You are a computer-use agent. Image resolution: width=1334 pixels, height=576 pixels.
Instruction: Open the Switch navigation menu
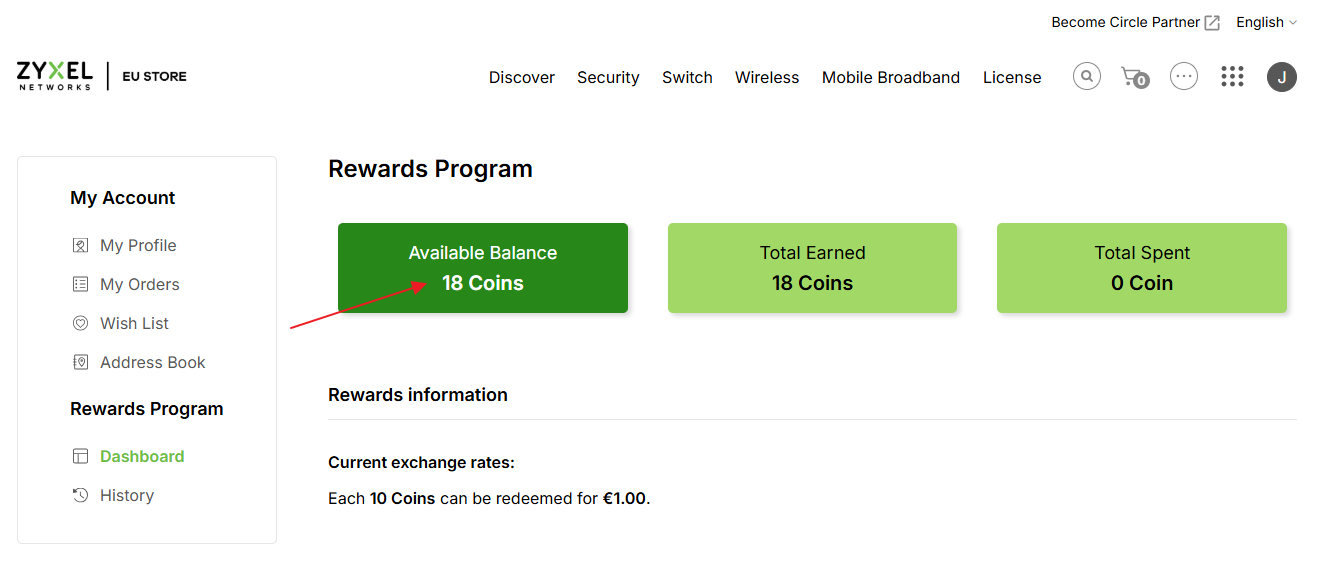point(687,77)
